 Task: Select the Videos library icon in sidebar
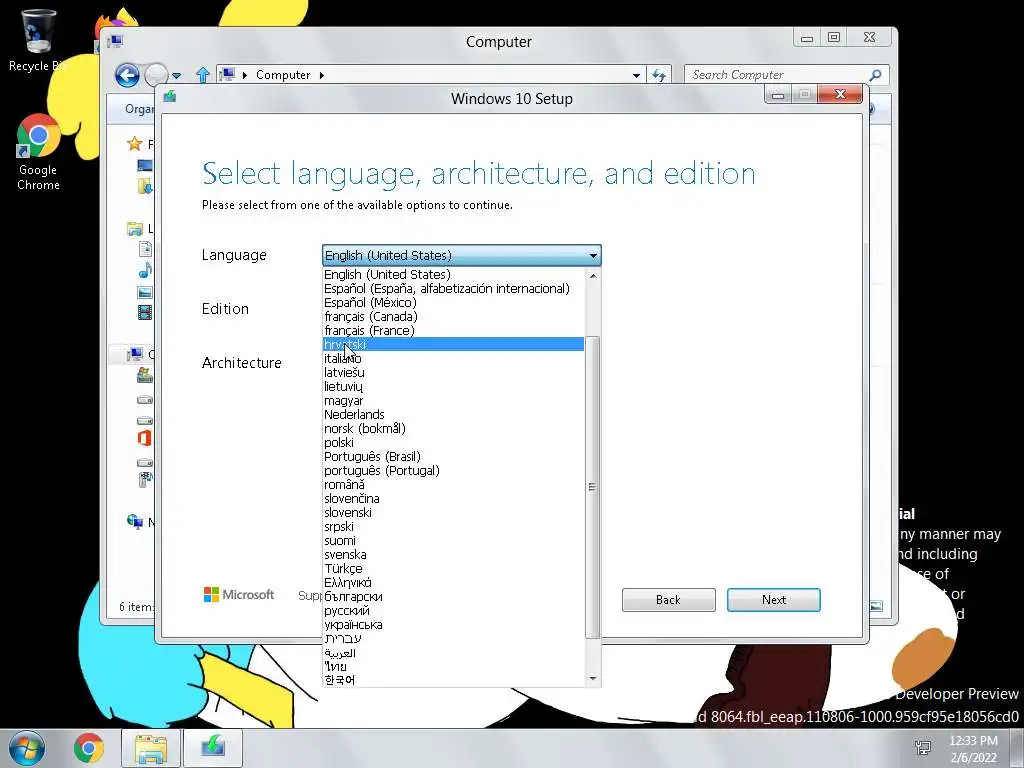(145, 312)
